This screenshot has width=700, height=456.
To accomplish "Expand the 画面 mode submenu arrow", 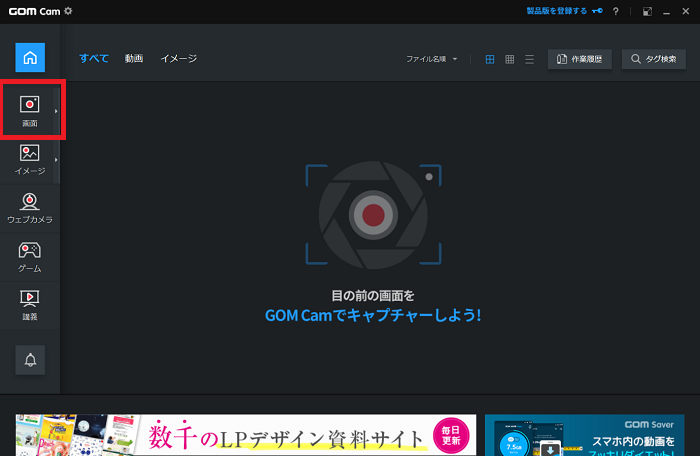I will pos(56,111).
